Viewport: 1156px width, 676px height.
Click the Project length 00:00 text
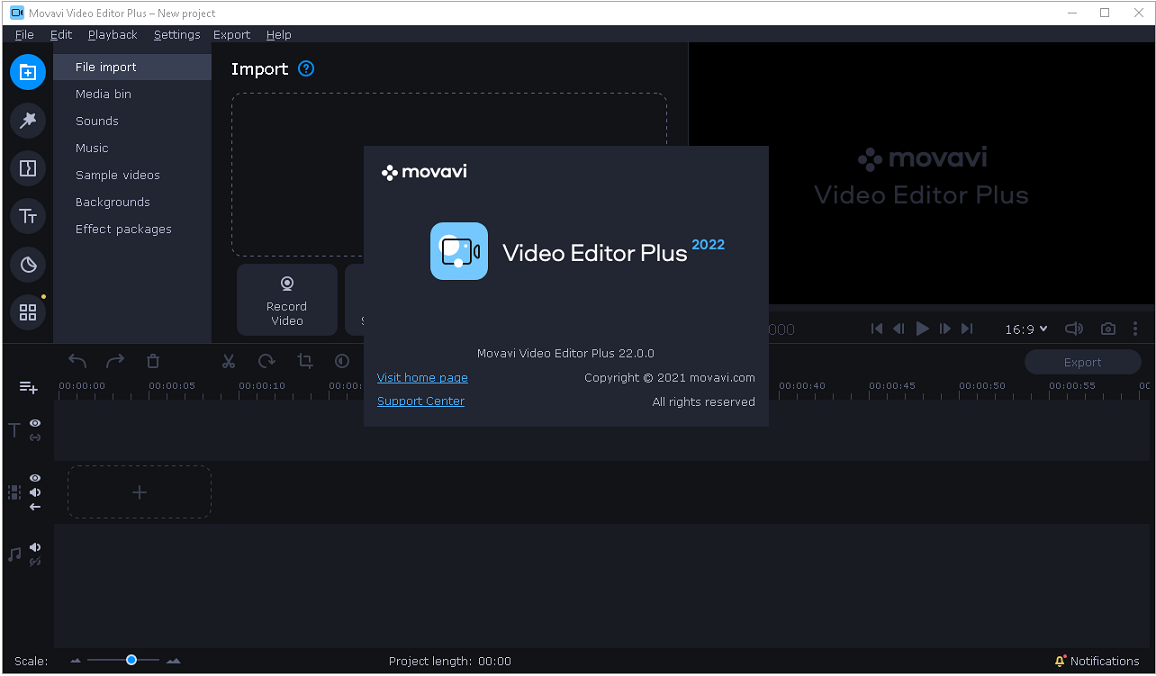click(450, 661)
